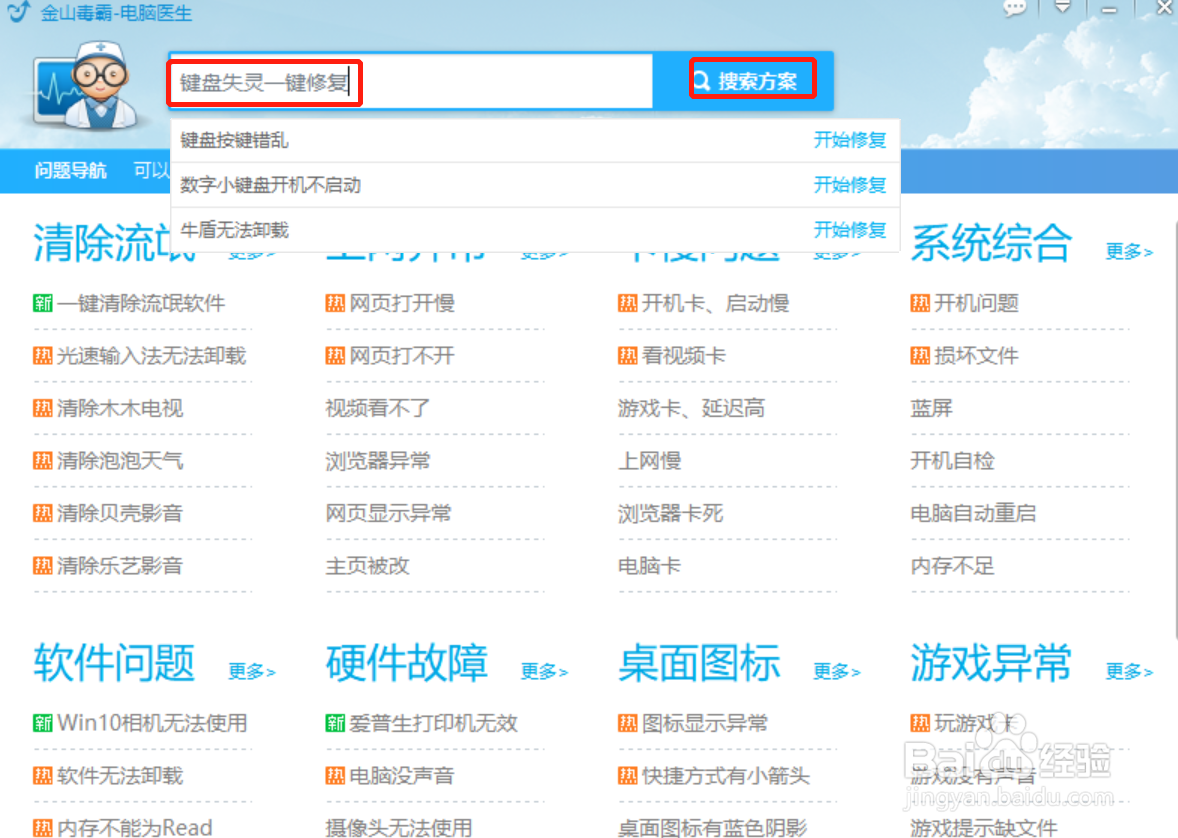Image resolution: width=1178 pixels, height=838 pixels.
Task: Click the 热 flame badge beside 玩游戏卡
Action: 919,722
